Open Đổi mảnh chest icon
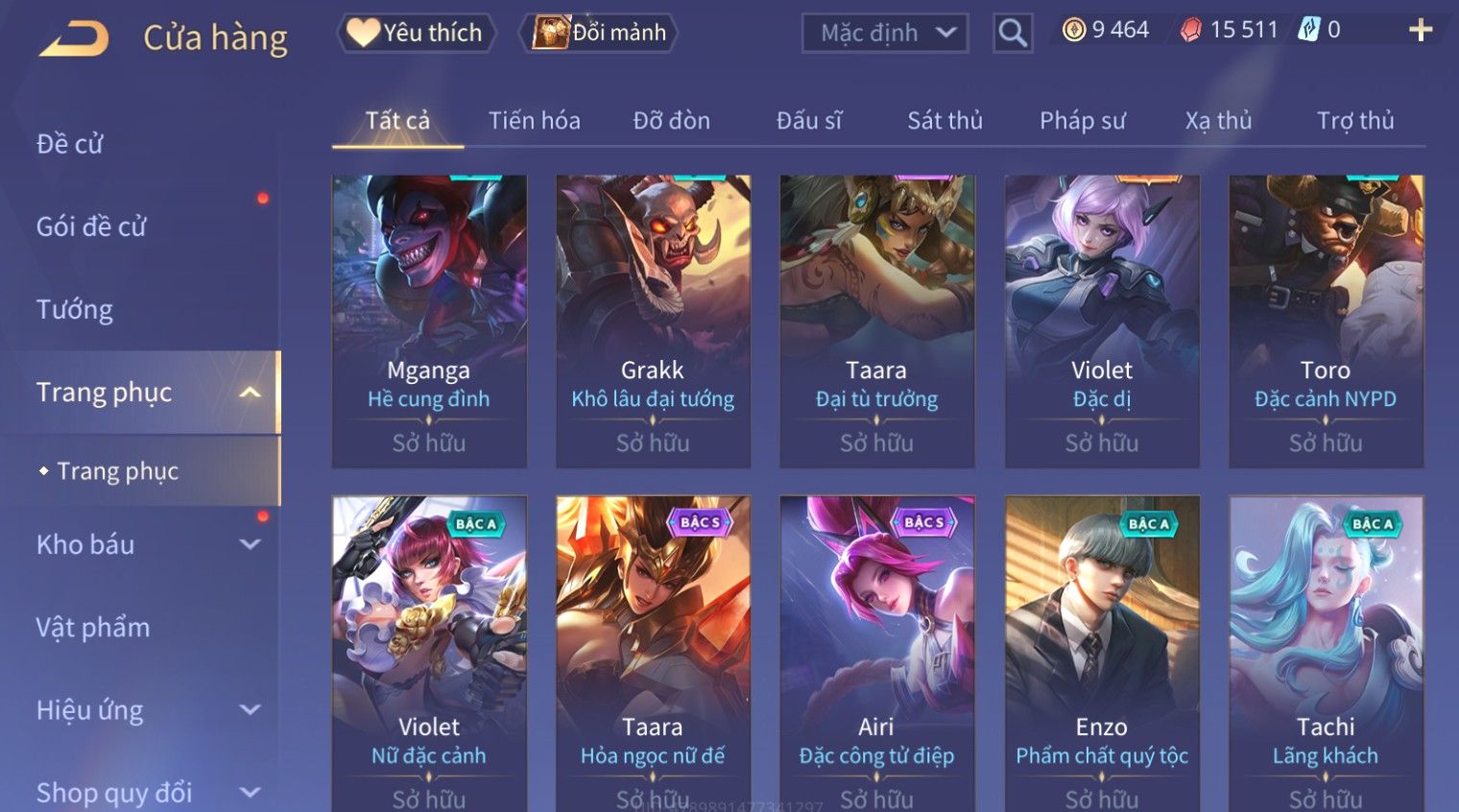This screenshot has width=1459, height=812. (x=551, y=33)
